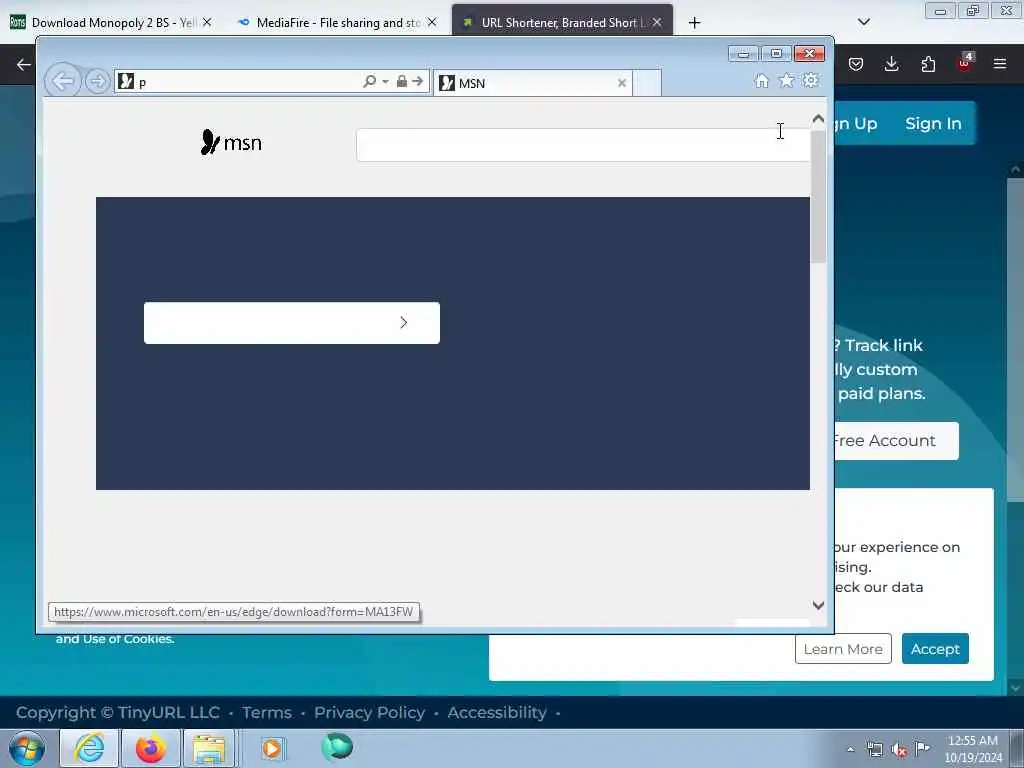Click Accept in cookie notice

935,649
